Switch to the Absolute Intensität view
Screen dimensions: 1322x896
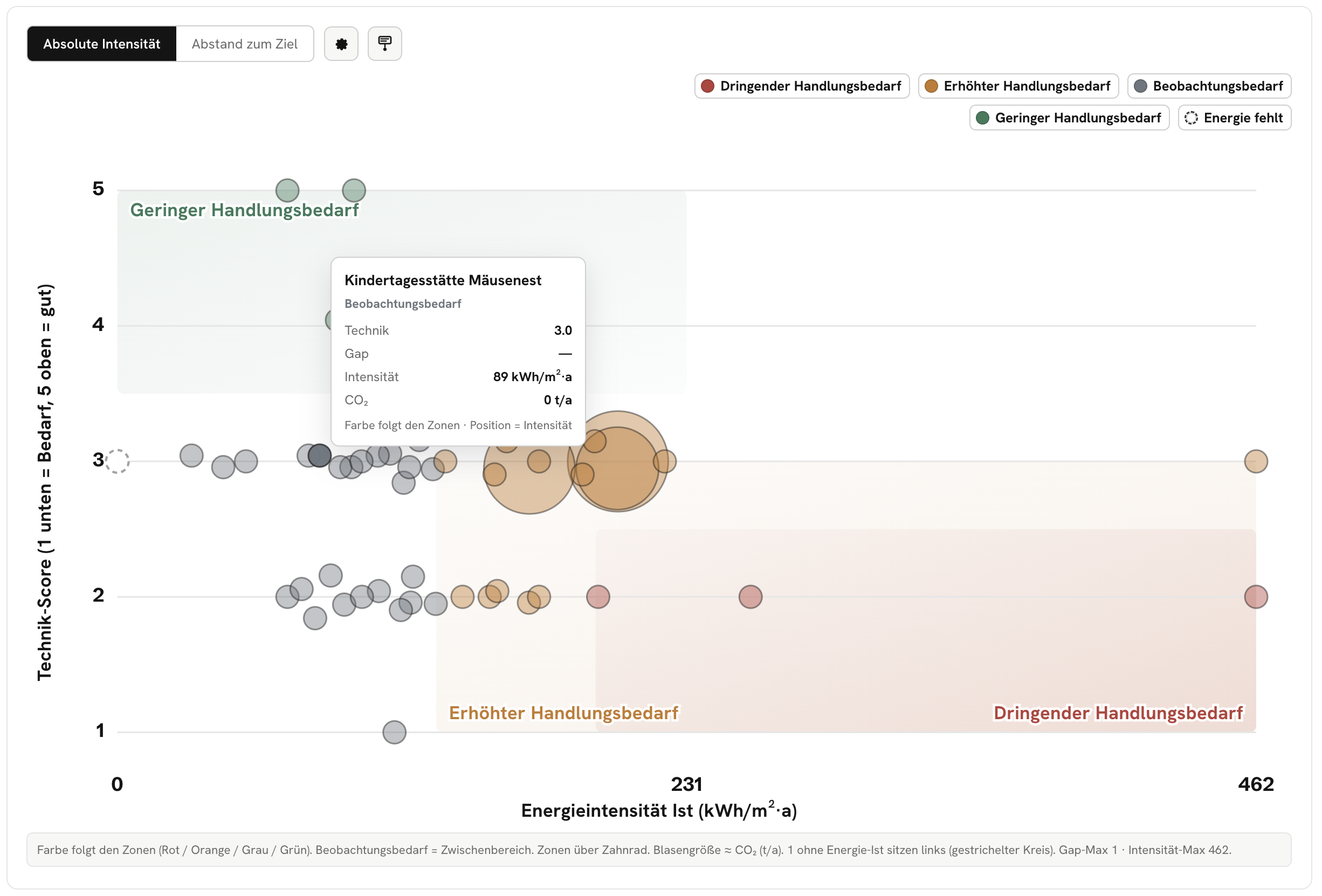point(102,44)
